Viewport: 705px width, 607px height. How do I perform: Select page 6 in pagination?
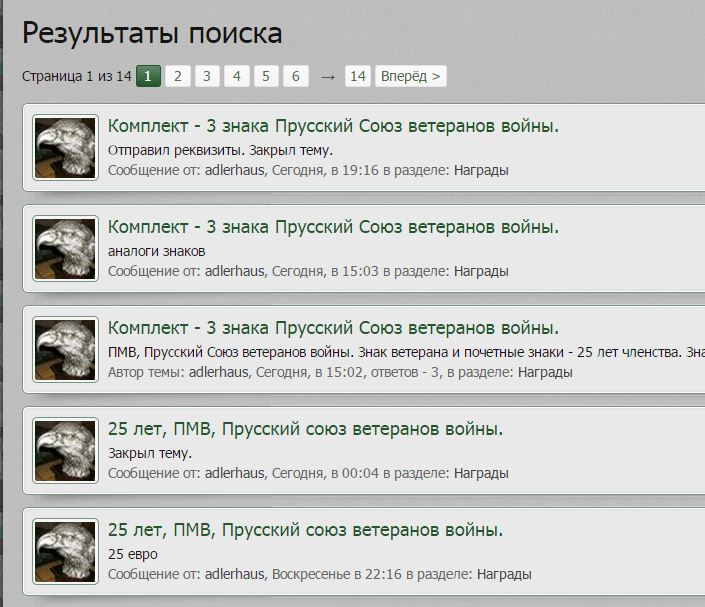point(296,76)
